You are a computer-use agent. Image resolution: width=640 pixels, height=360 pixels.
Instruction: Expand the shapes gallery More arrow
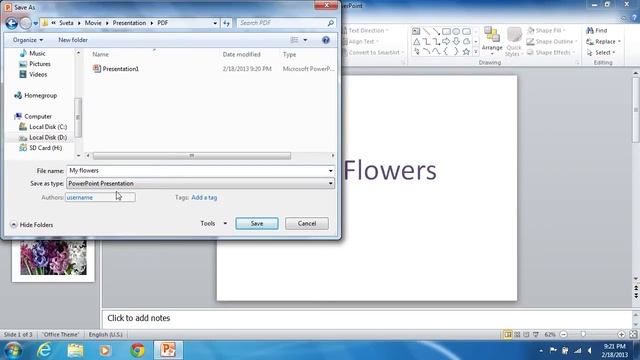pos(476,52)
